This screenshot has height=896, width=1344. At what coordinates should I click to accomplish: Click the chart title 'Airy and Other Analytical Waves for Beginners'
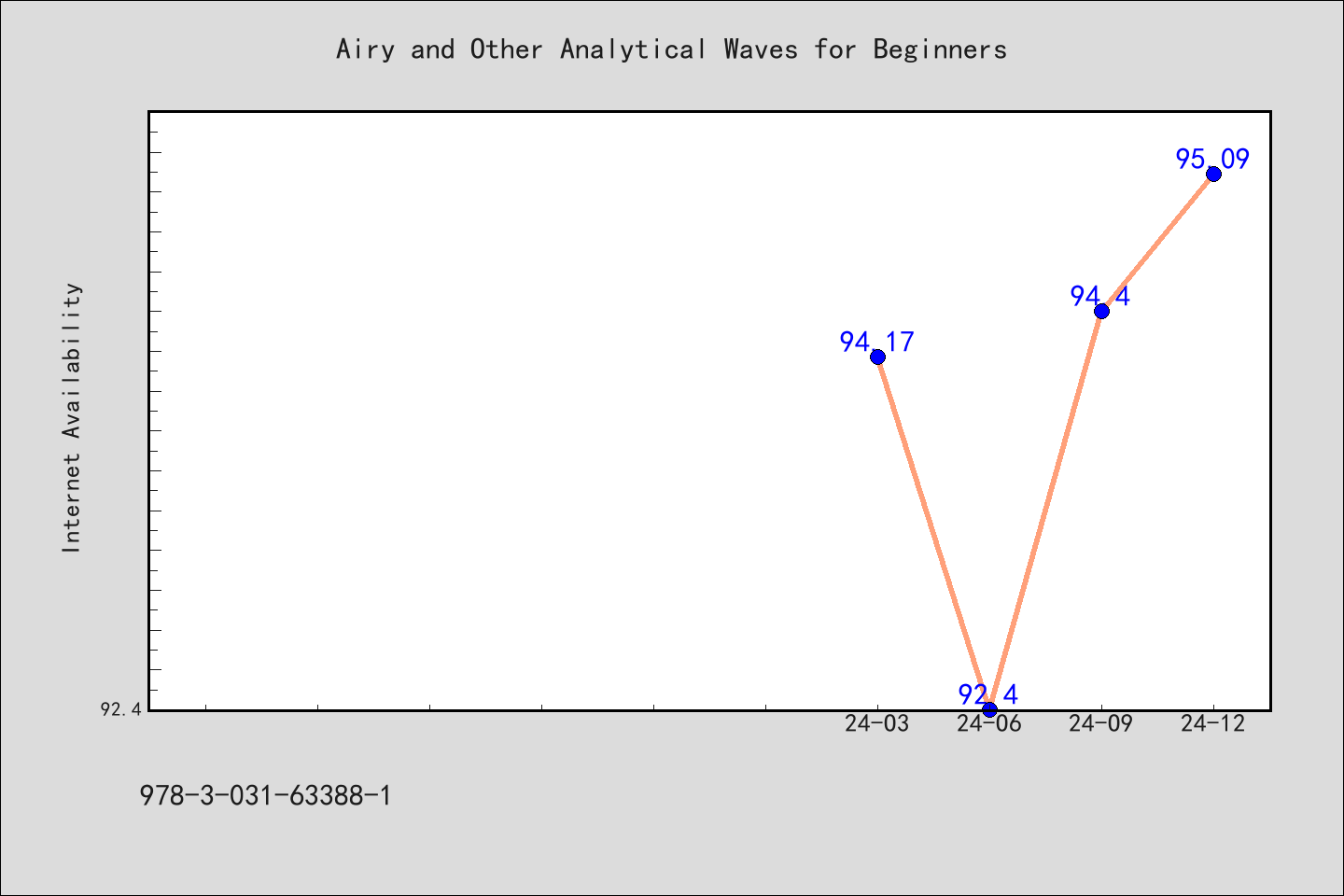tap(671, 49)
